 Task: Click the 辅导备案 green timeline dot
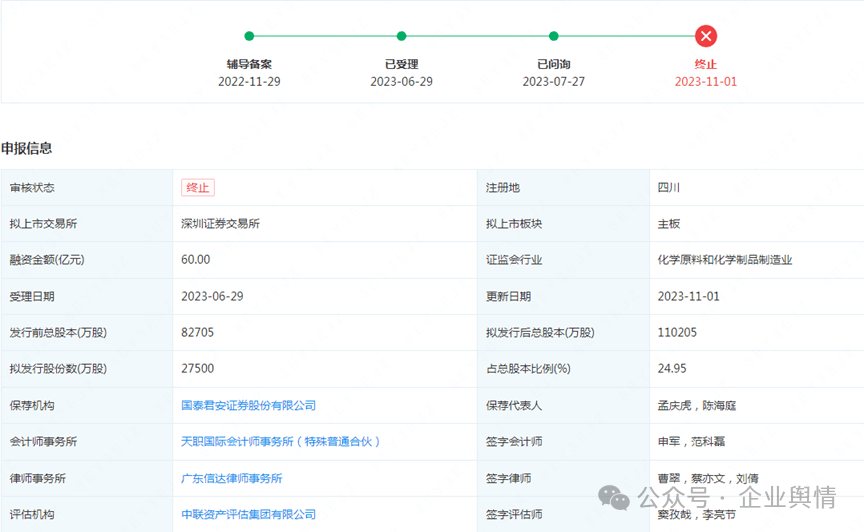pos(249,36)
